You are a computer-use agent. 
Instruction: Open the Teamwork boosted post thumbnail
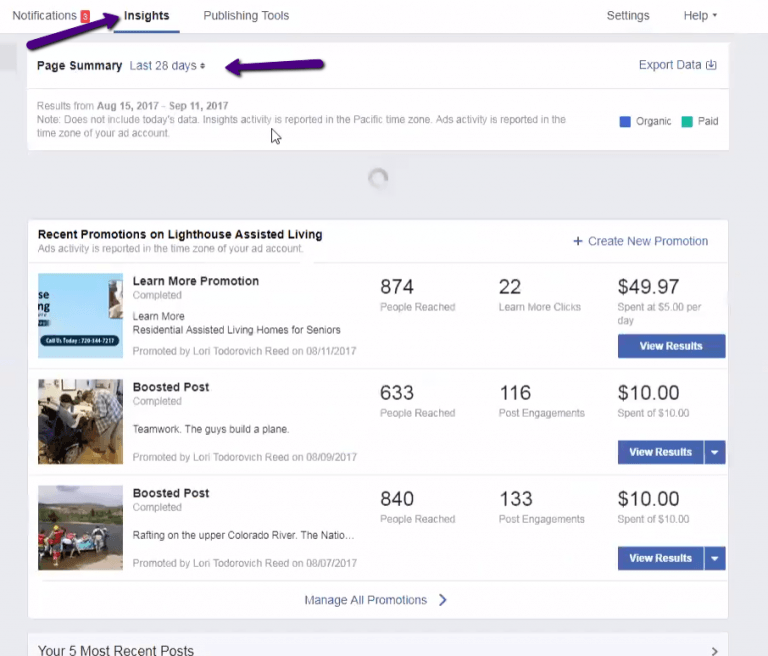(x=80, y=421)
